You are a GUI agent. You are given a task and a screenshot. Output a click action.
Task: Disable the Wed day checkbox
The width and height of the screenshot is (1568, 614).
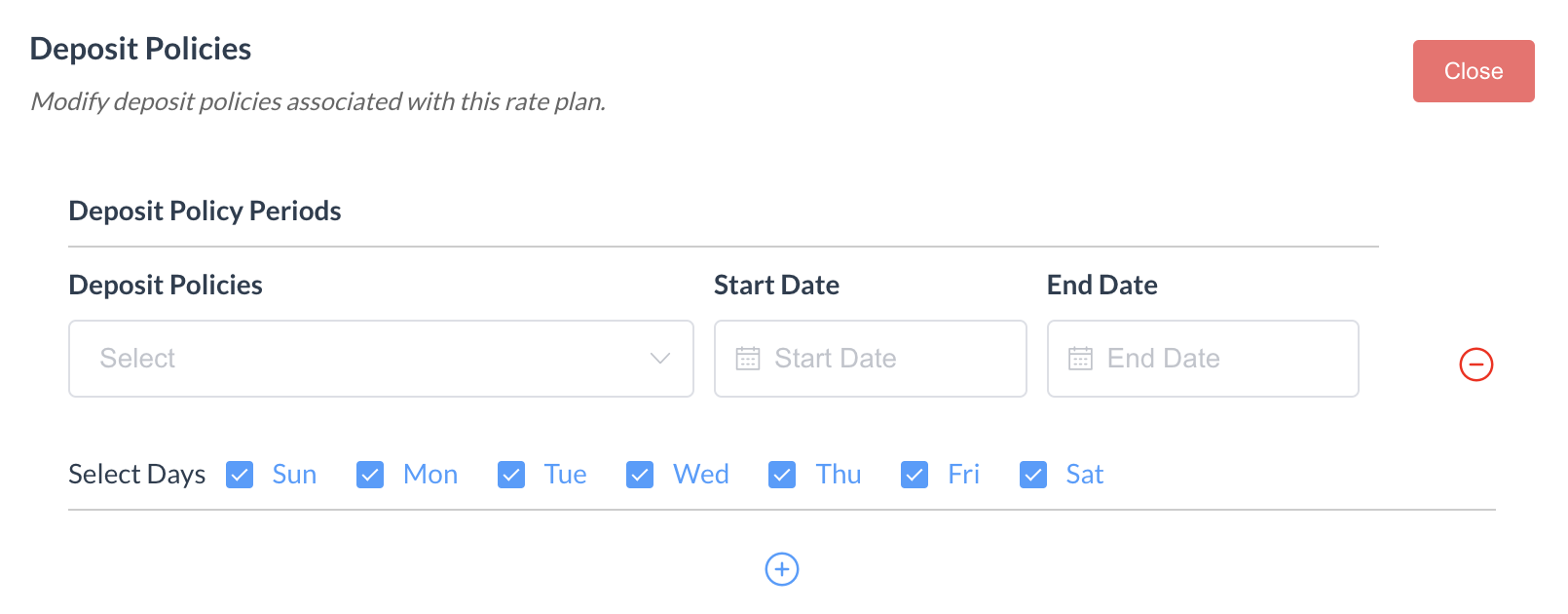point(640,475)
